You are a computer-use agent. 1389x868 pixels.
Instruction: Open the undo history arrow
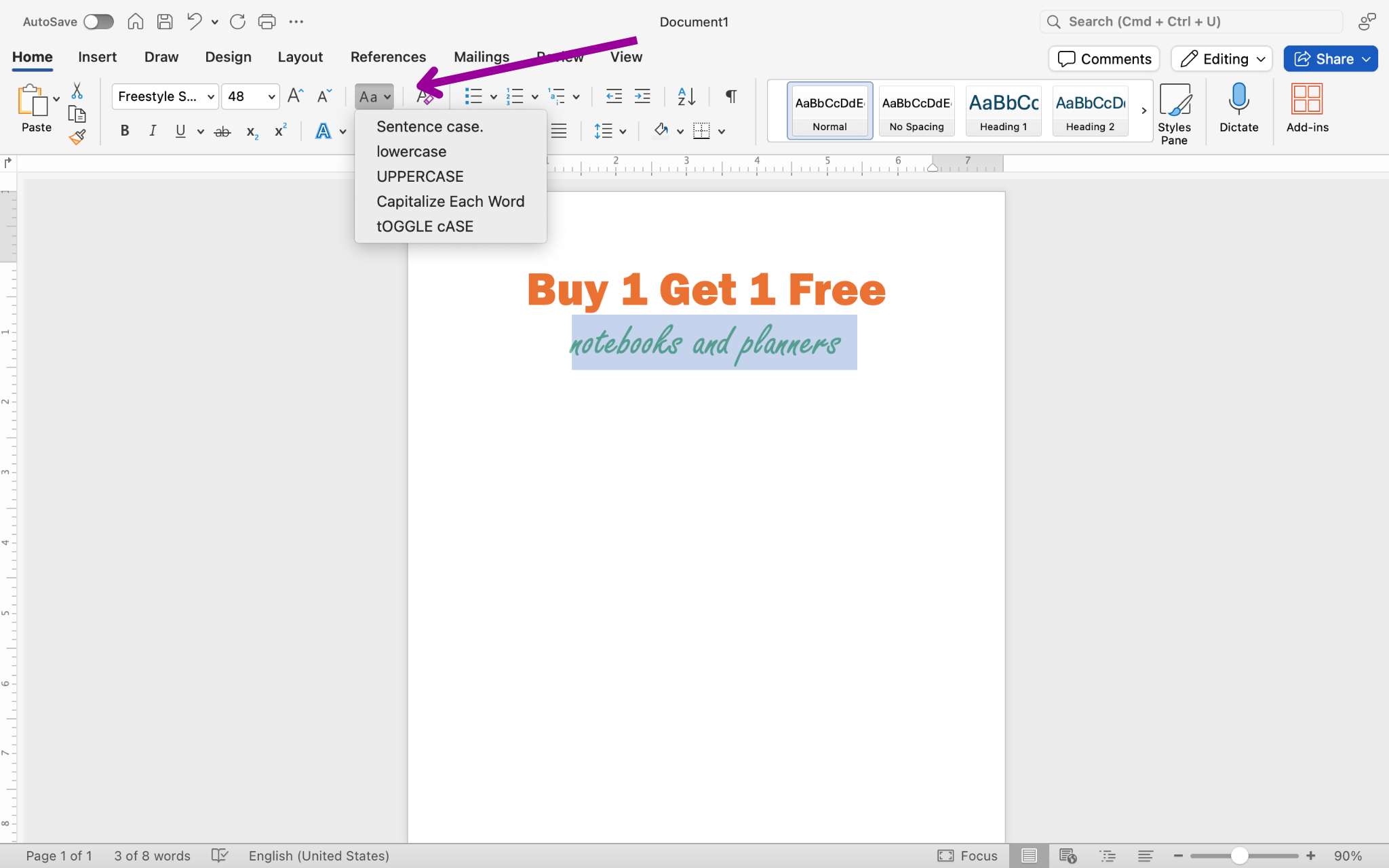(214, 22)
